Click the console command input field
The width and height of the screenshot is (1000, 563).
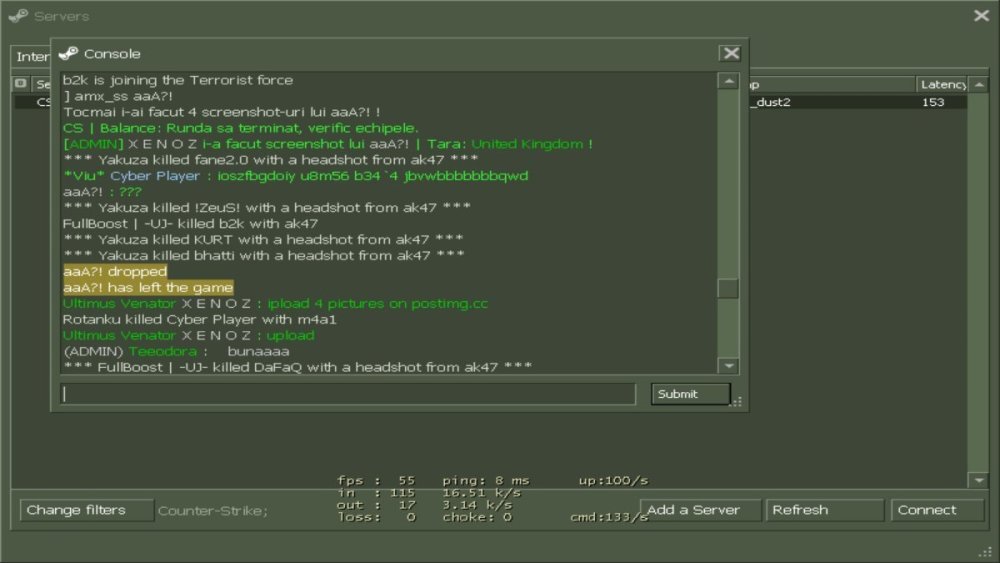click(x=348, y=394)
